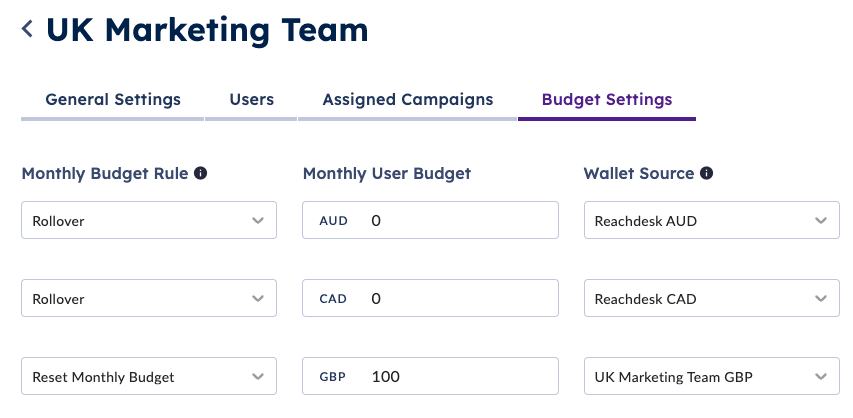Open the Assigned Campaigns tab
The width and height of the screenshot is (853, 418).
pos(407,100)
